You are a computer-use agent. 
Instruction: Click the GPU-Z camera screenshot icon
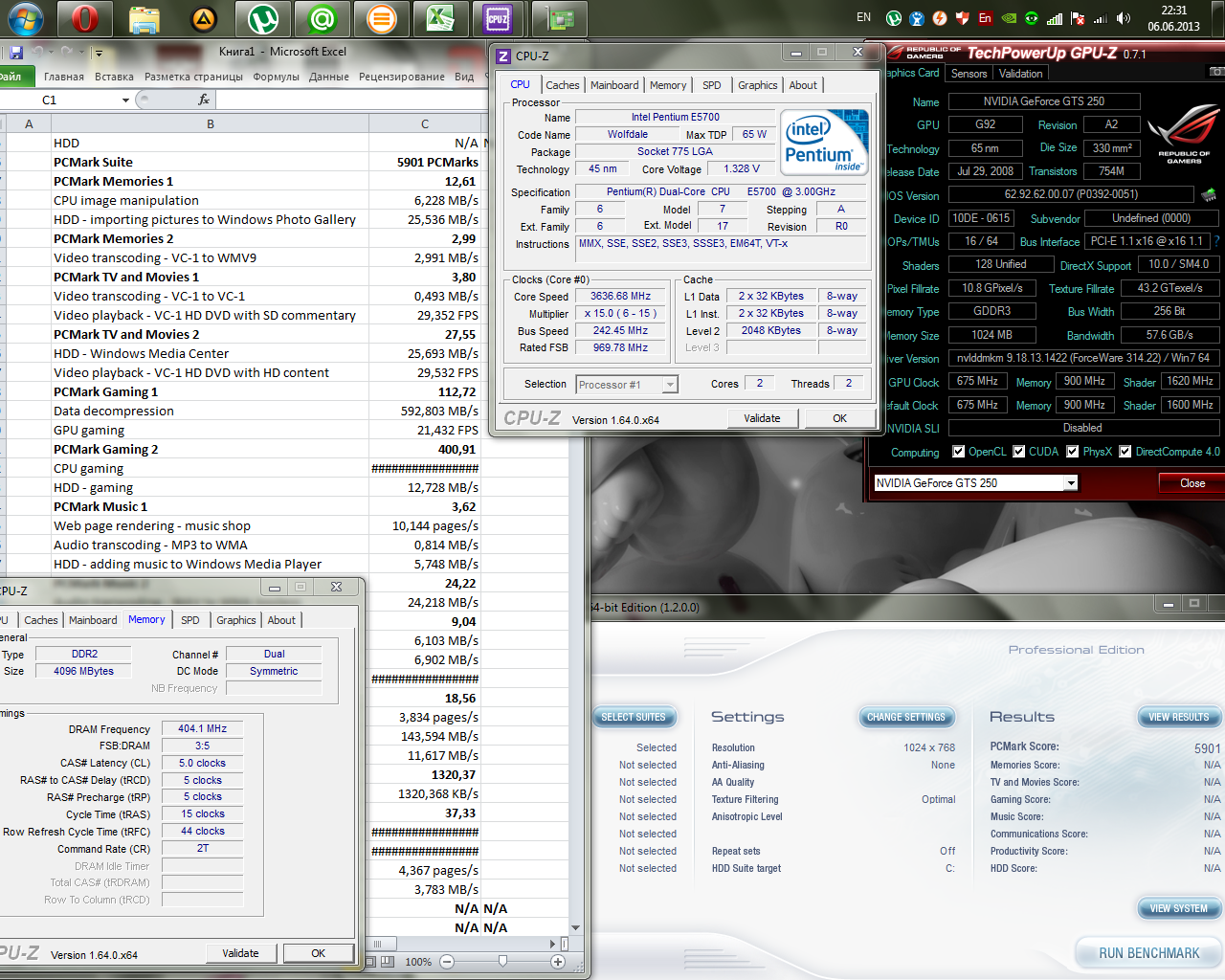(1216, 73)
